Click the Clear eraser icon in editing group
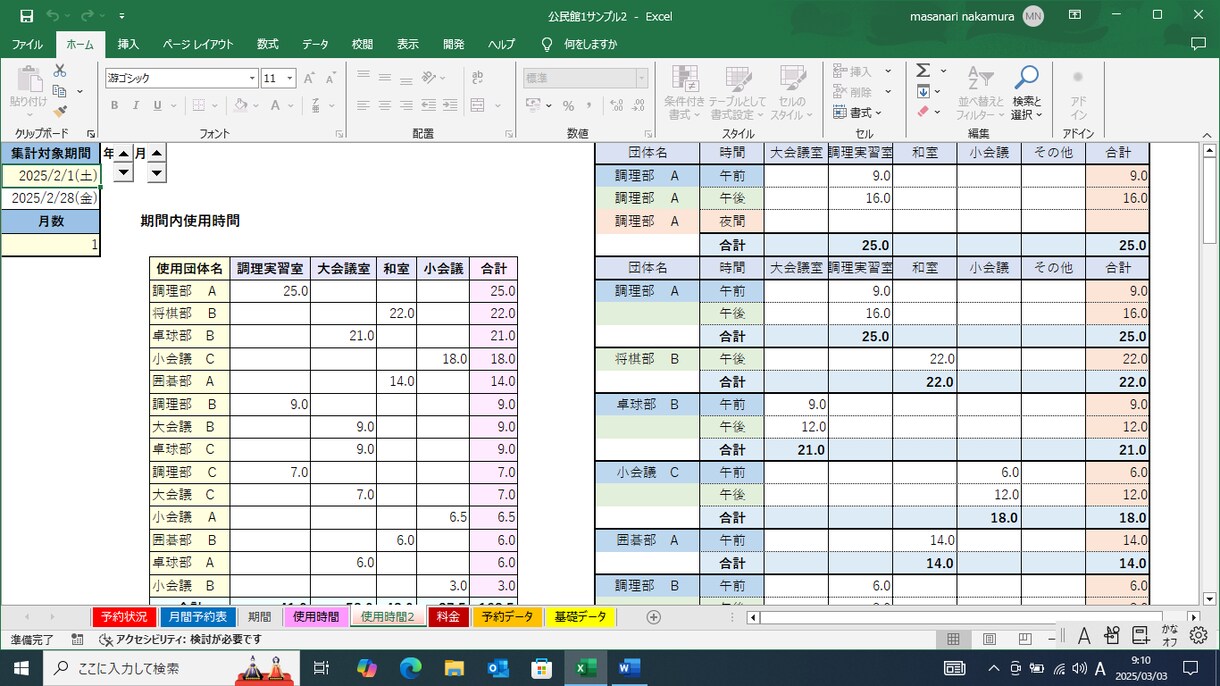The height and width of the screenshot is (686, 1220). [923, 112]
